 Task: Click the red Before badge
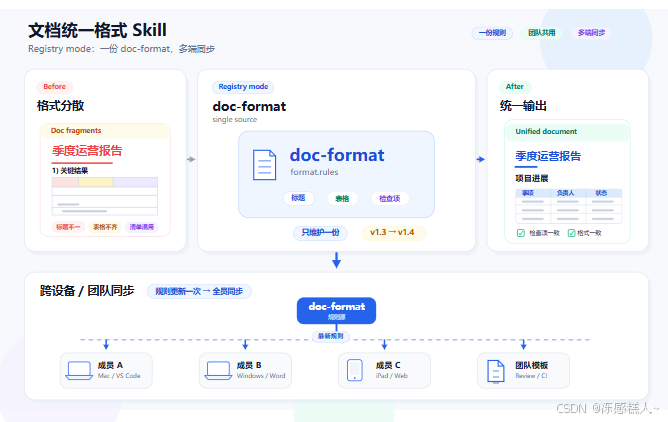pyautogui.click(x=55, y=86)
